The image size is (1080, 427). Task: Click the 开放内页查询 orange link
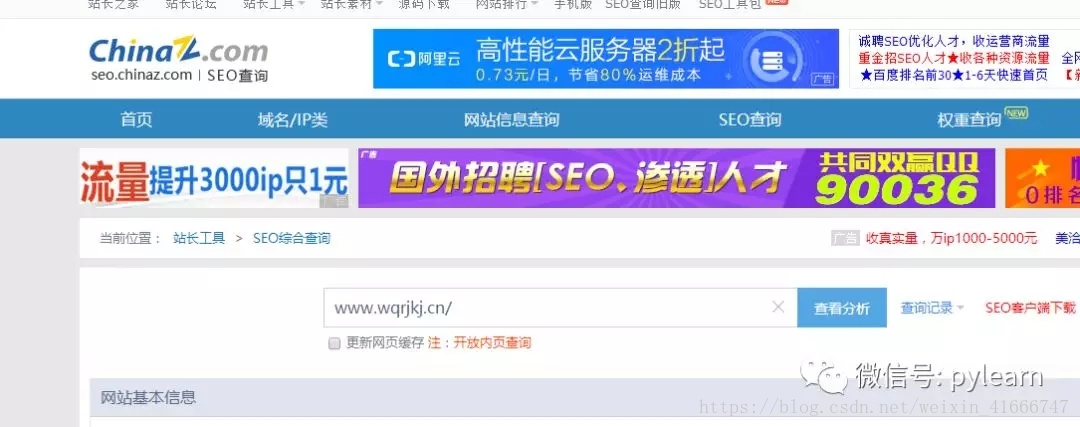pos(492,343)
